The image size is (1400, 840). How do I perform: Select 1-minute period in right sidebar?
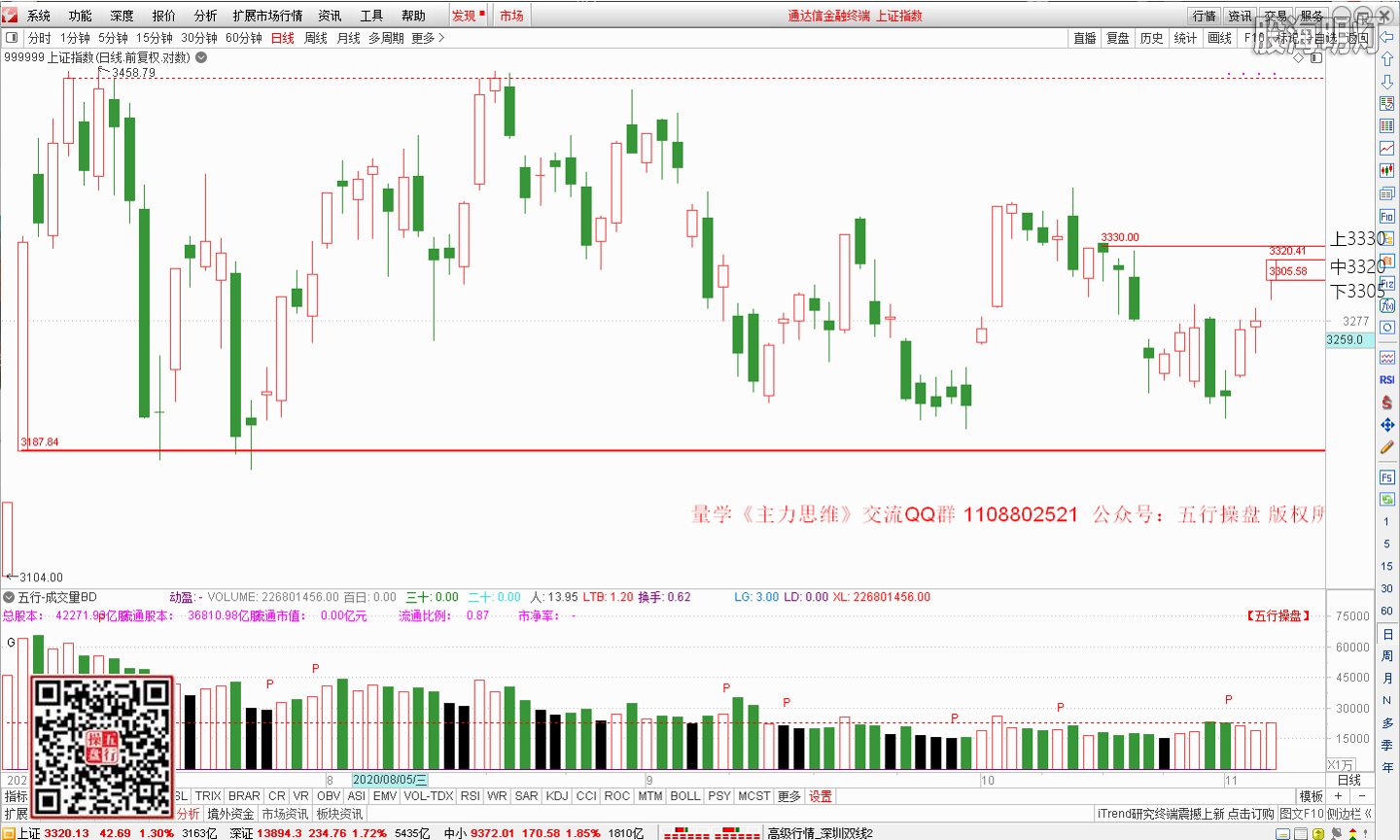1386,522
